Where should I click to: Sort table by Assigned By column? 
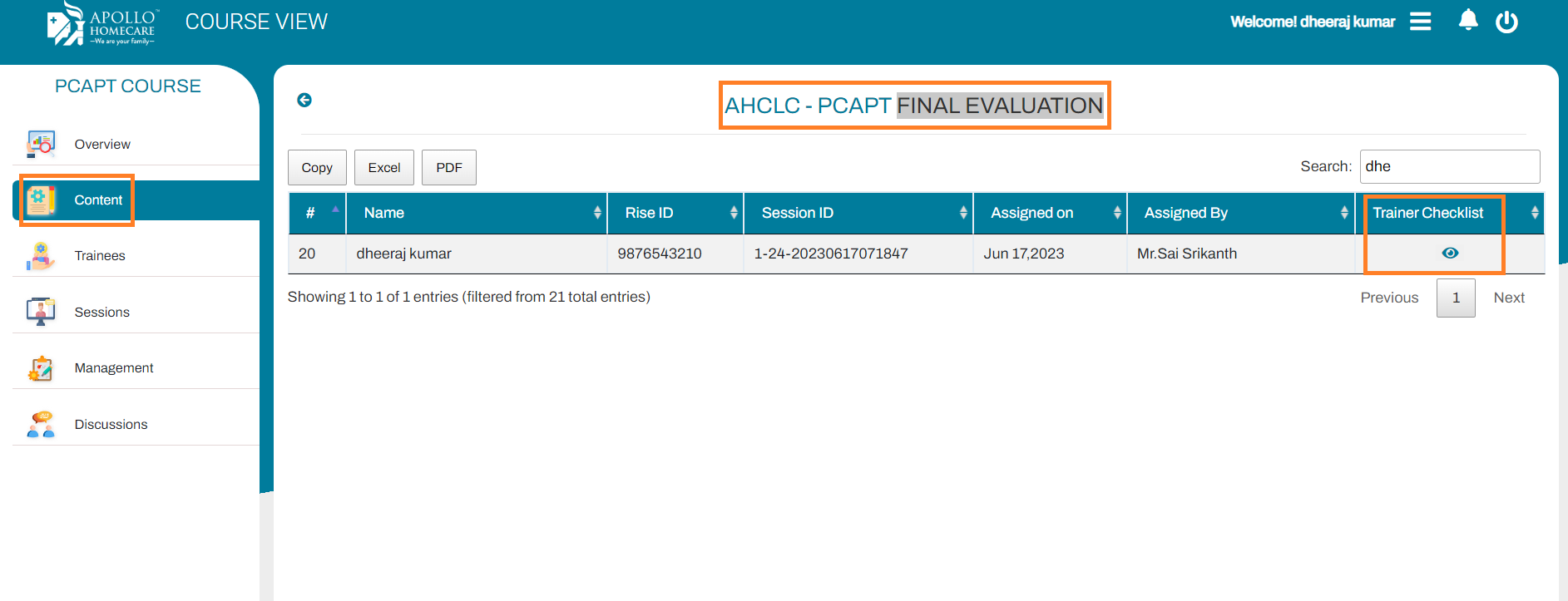tap(1241, 213)
